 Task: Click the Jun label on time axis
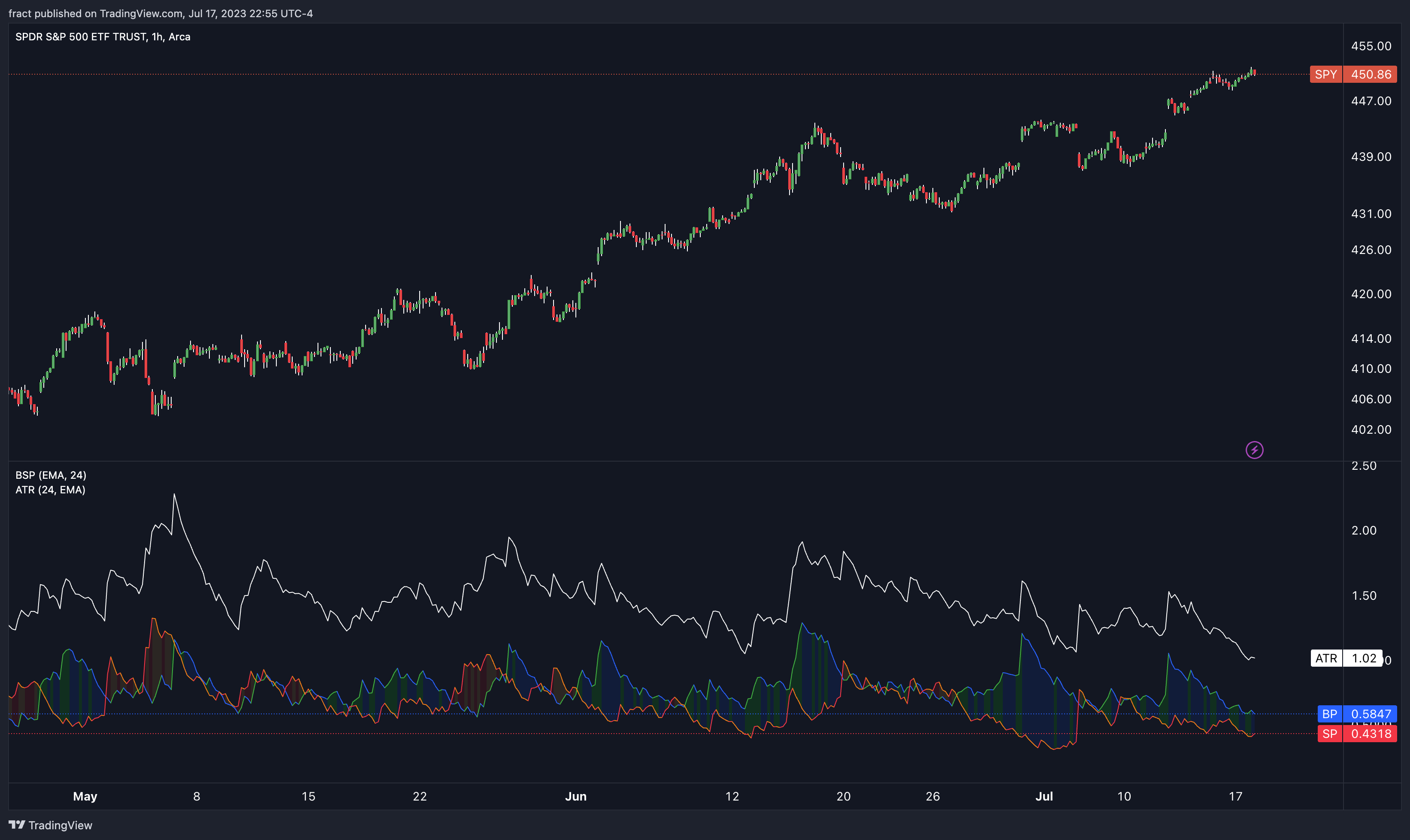[576, 796]
